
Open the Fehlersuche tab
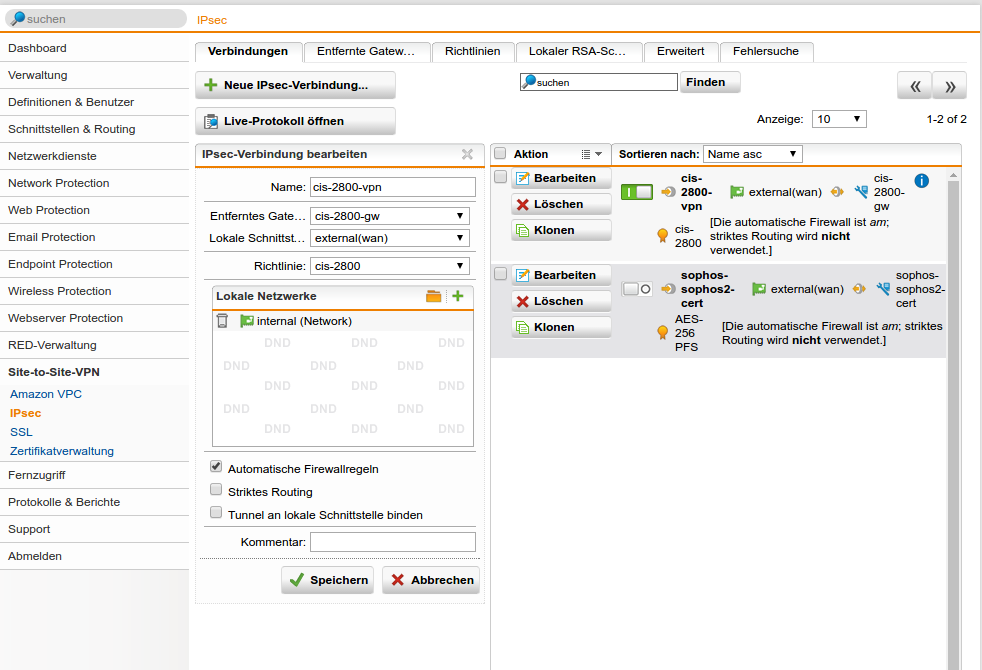point(767,51)
